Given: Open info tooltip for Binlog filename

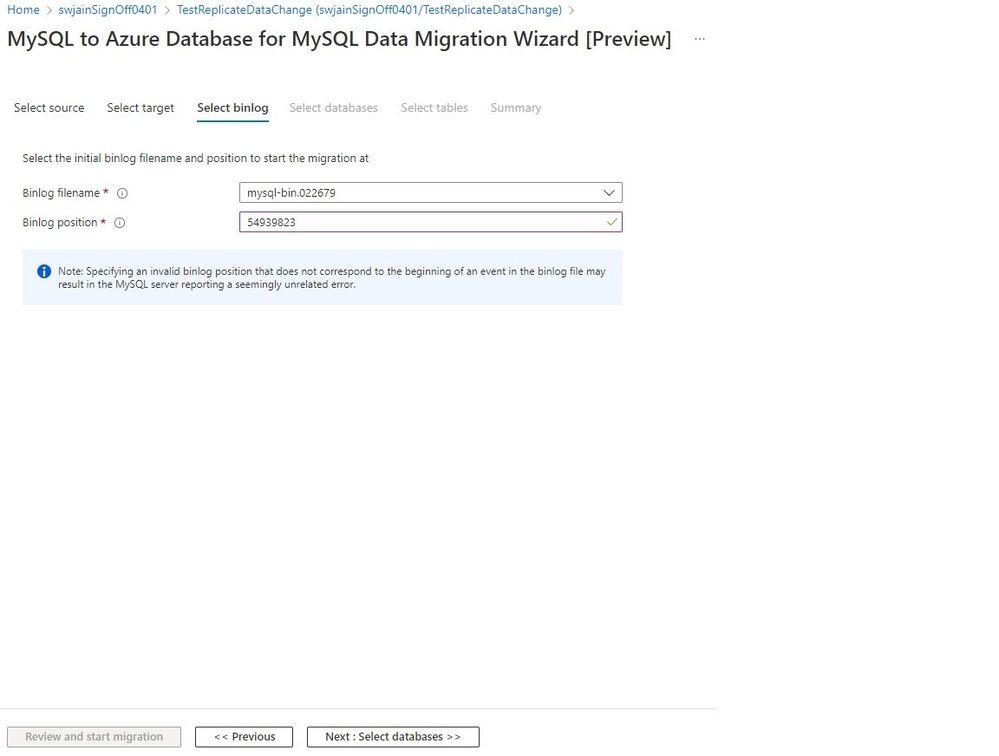Looking at the screenshot, I should 122,193.
